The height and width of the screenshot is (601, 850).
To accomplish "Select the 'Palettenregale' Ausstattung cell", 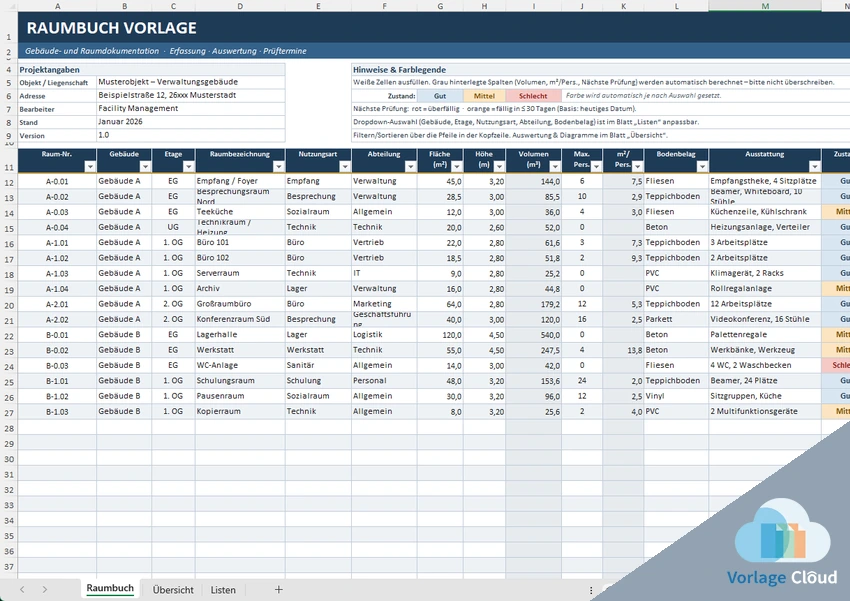I will point(765,335).
